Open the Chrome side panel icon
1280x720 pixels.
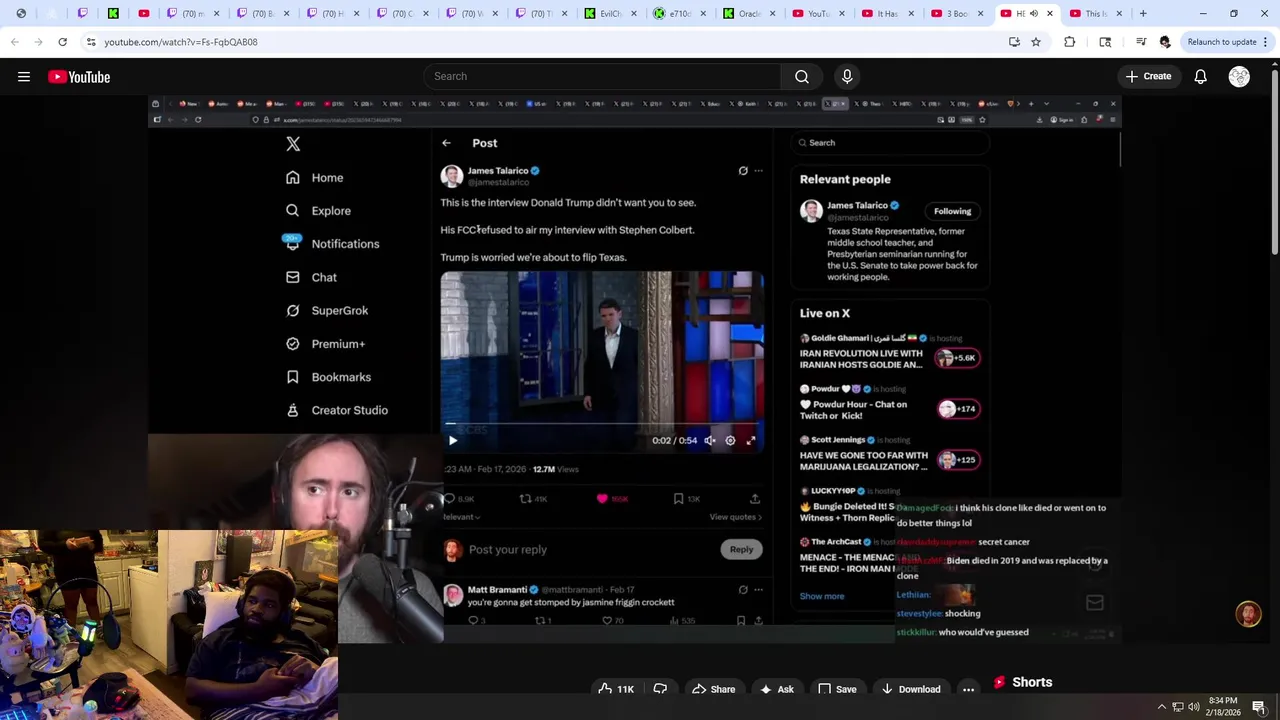[x=1105, y=42]
